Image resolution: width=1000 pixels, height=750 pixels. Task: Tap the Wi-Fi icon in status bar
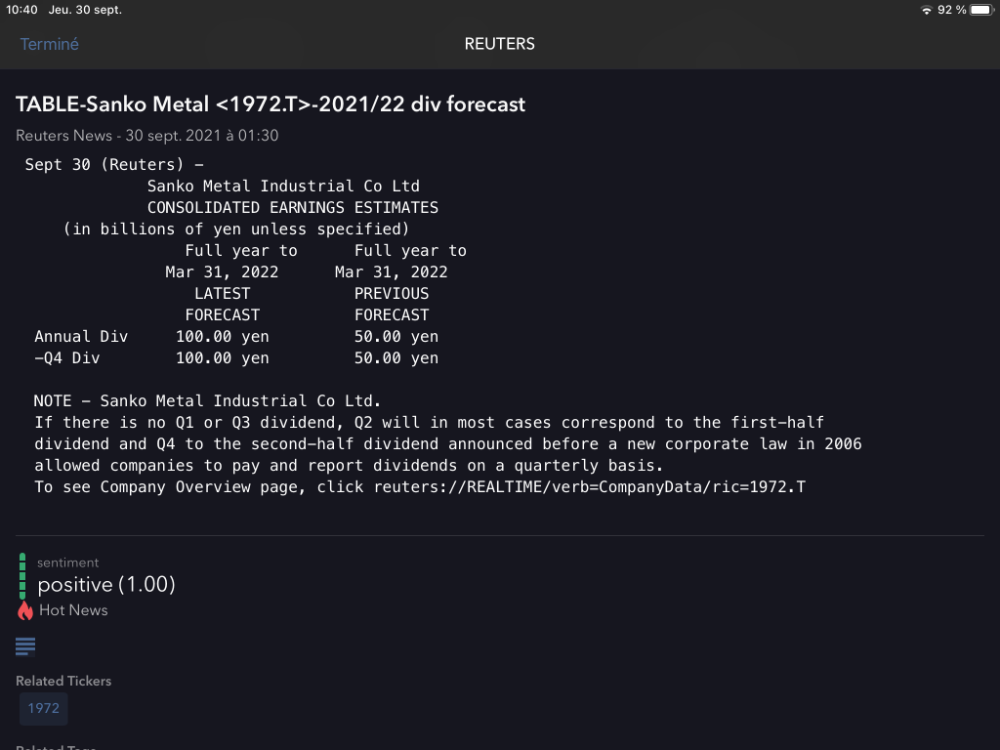tap(926, 10)
